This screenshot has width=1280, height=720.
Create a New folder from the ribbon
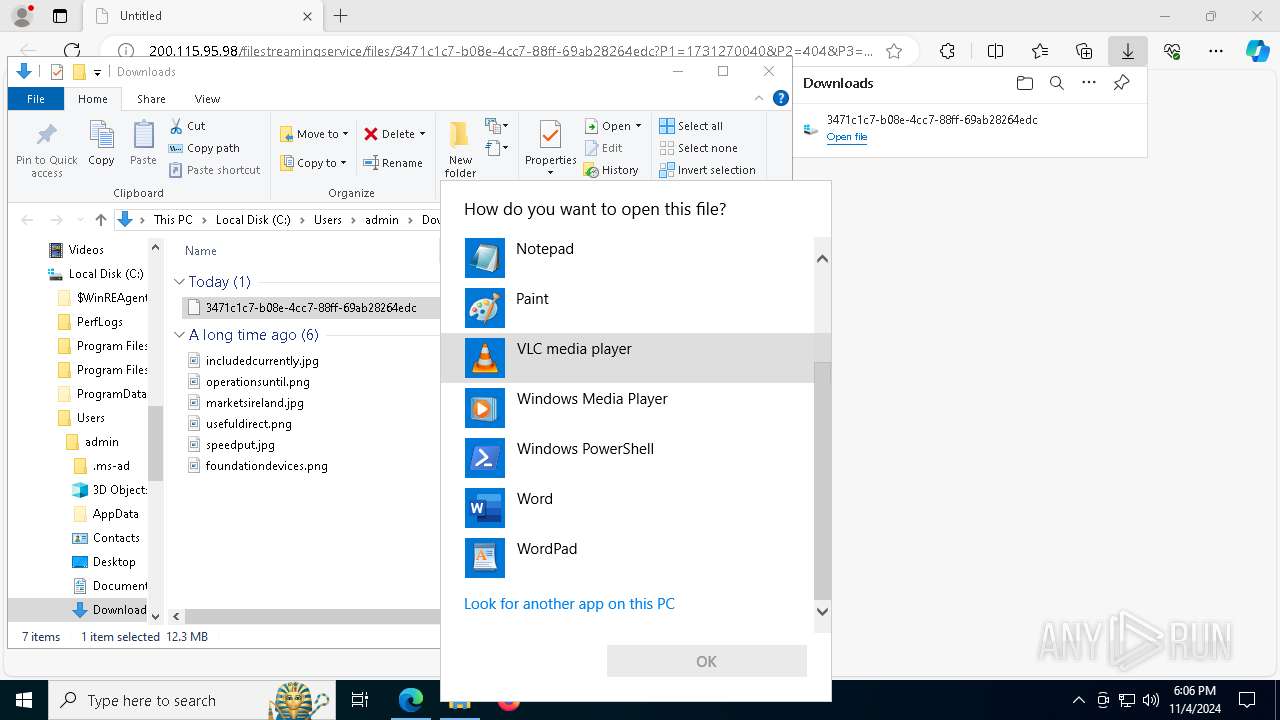pos(460,149)
